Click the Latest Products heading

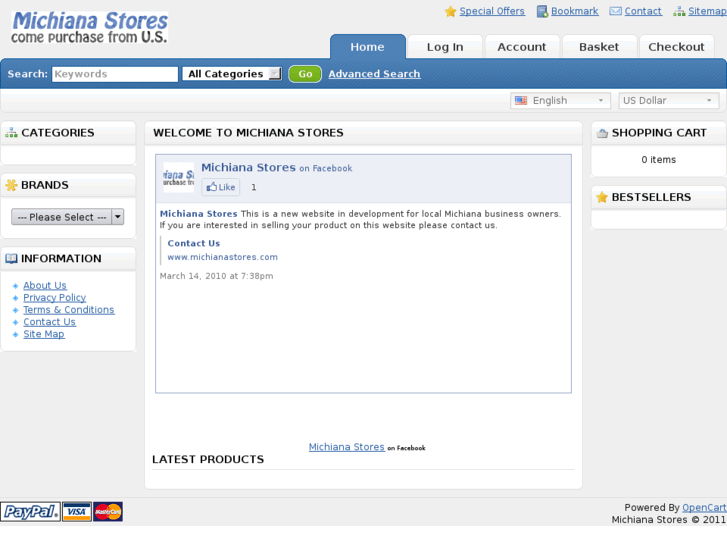pos(208,459)
